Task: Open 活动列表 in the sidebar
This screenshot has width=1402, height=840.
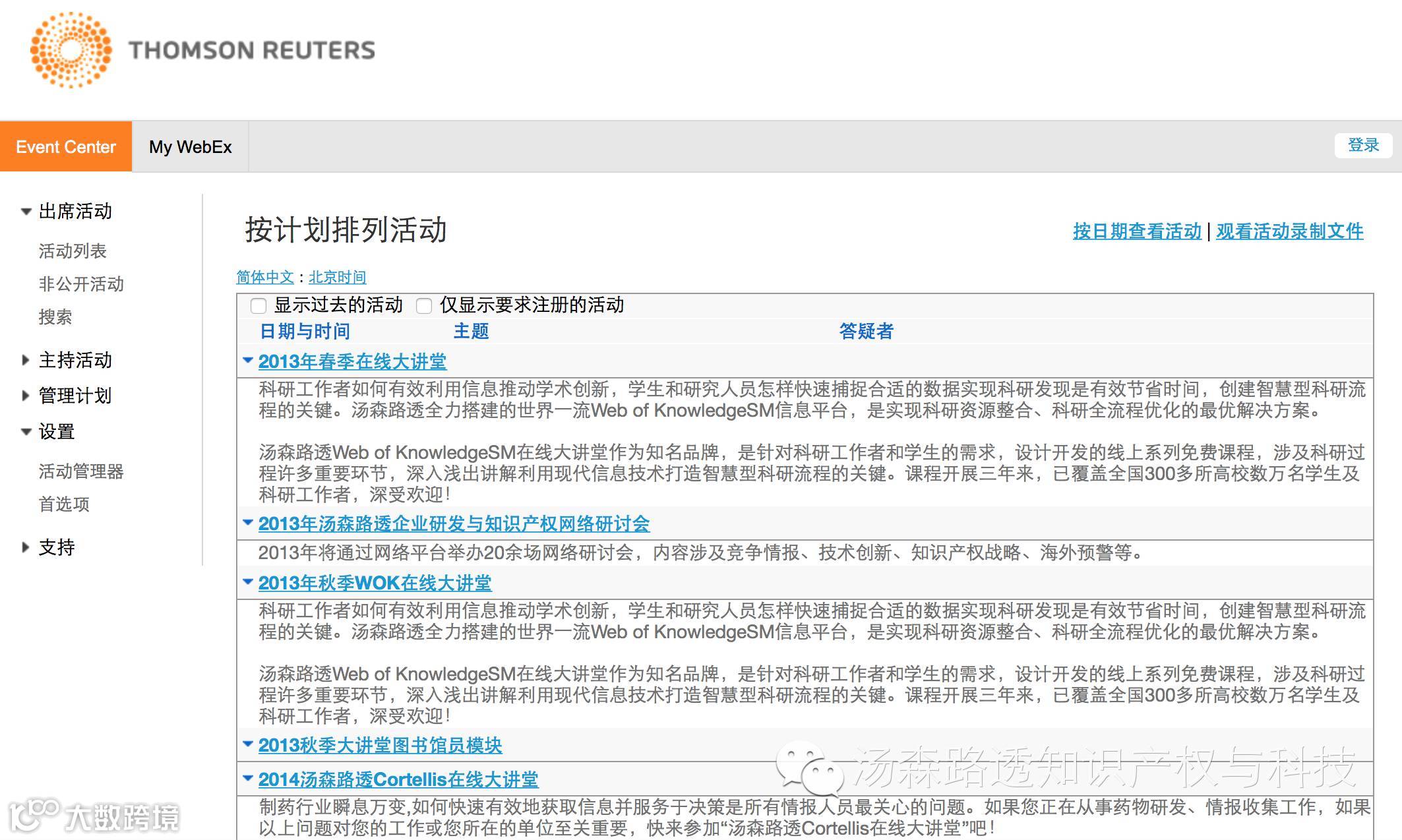Action: [73, 251]
